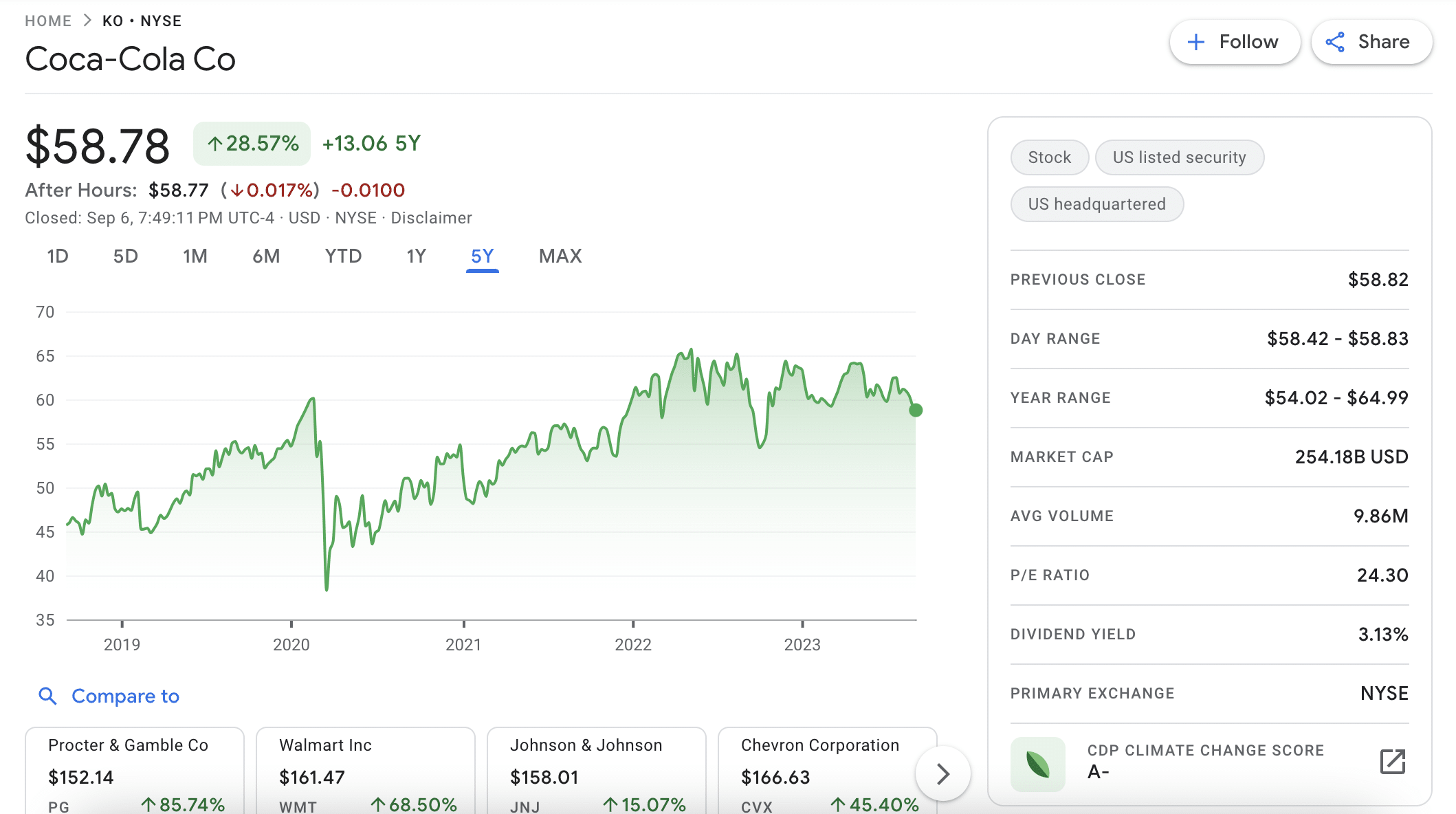
Task: Open Procter & Gamble Co card
Action: pos(135,771)
